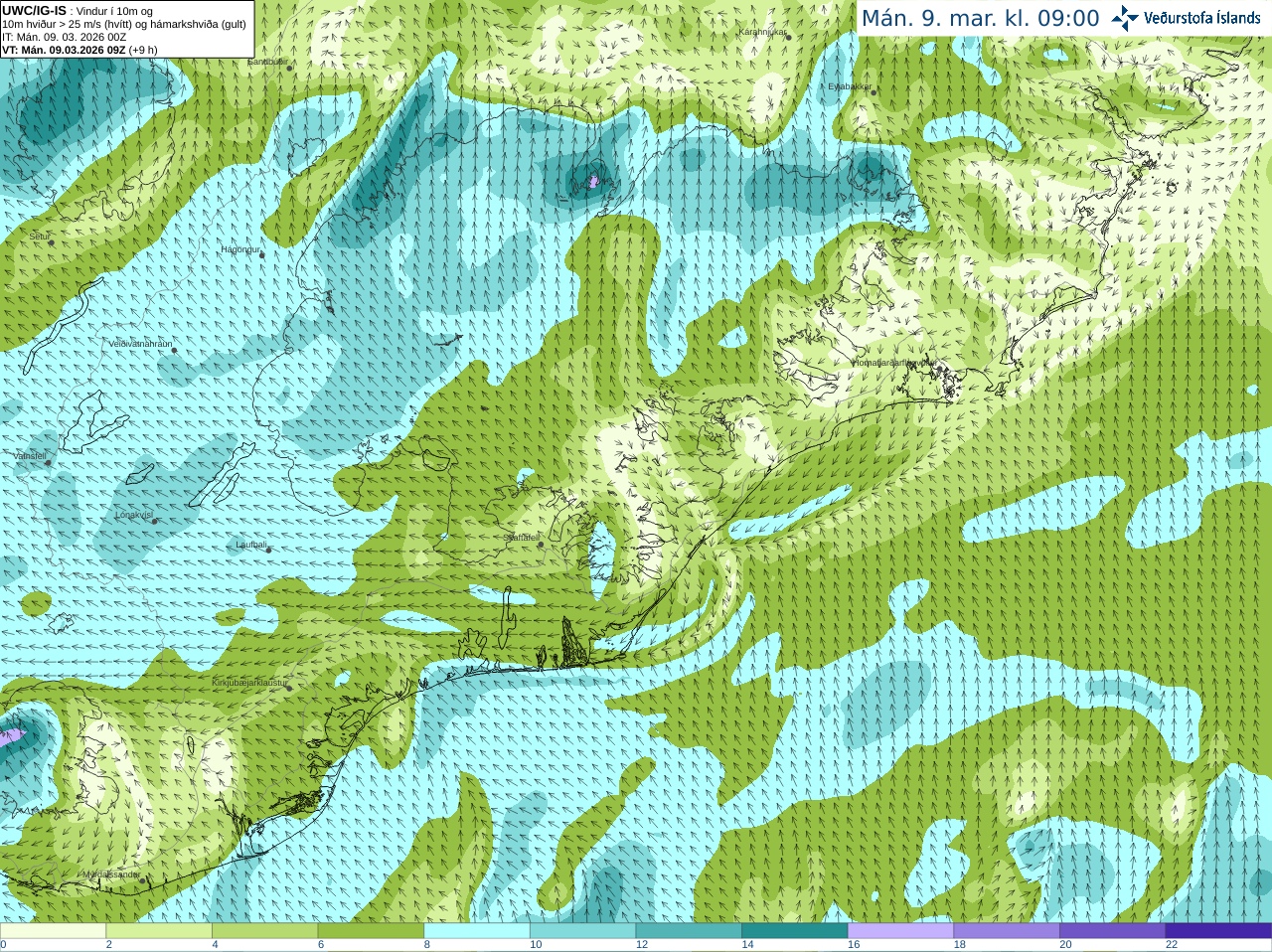Click the legend tick value 12

(642, 945)
